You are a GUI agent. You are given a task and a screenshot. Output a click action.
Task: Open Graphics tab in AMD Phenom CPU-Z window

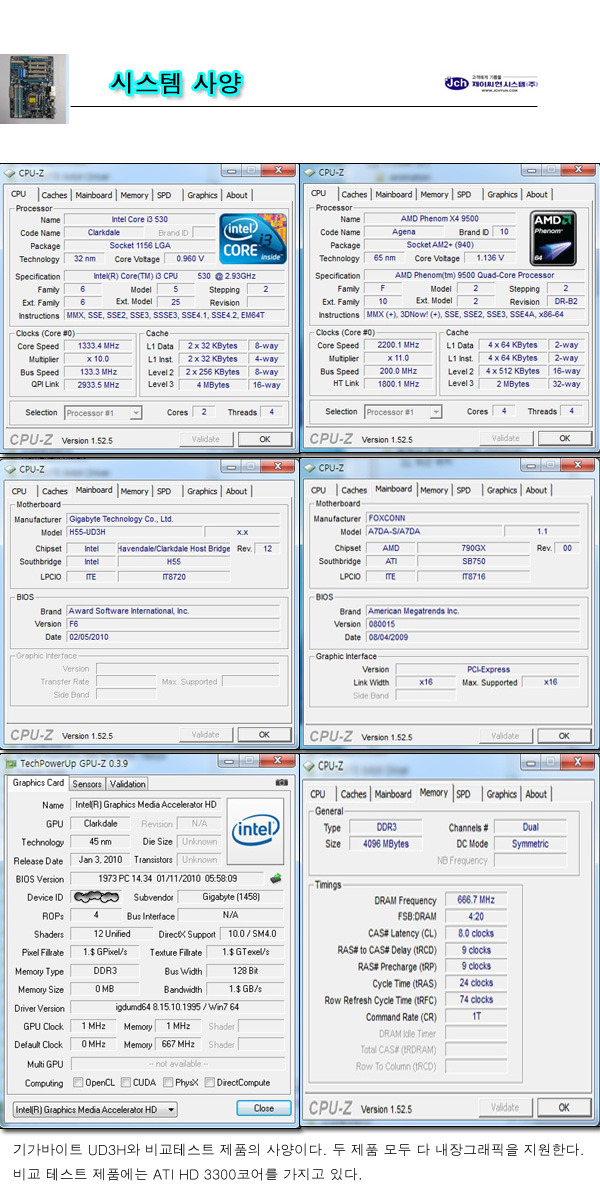point(502,194)
